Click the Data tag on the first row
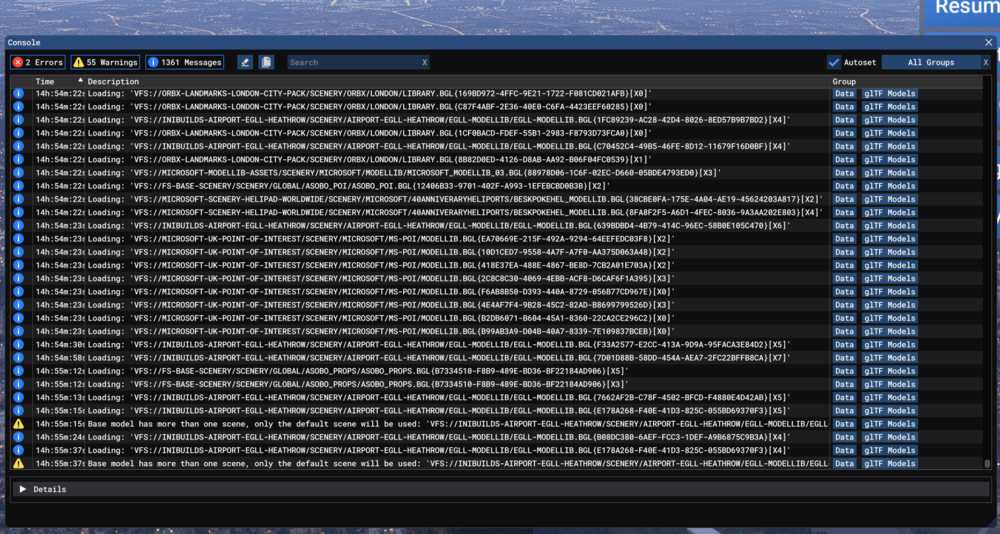Screen dimensions: 1000x534 pos(845,93)
